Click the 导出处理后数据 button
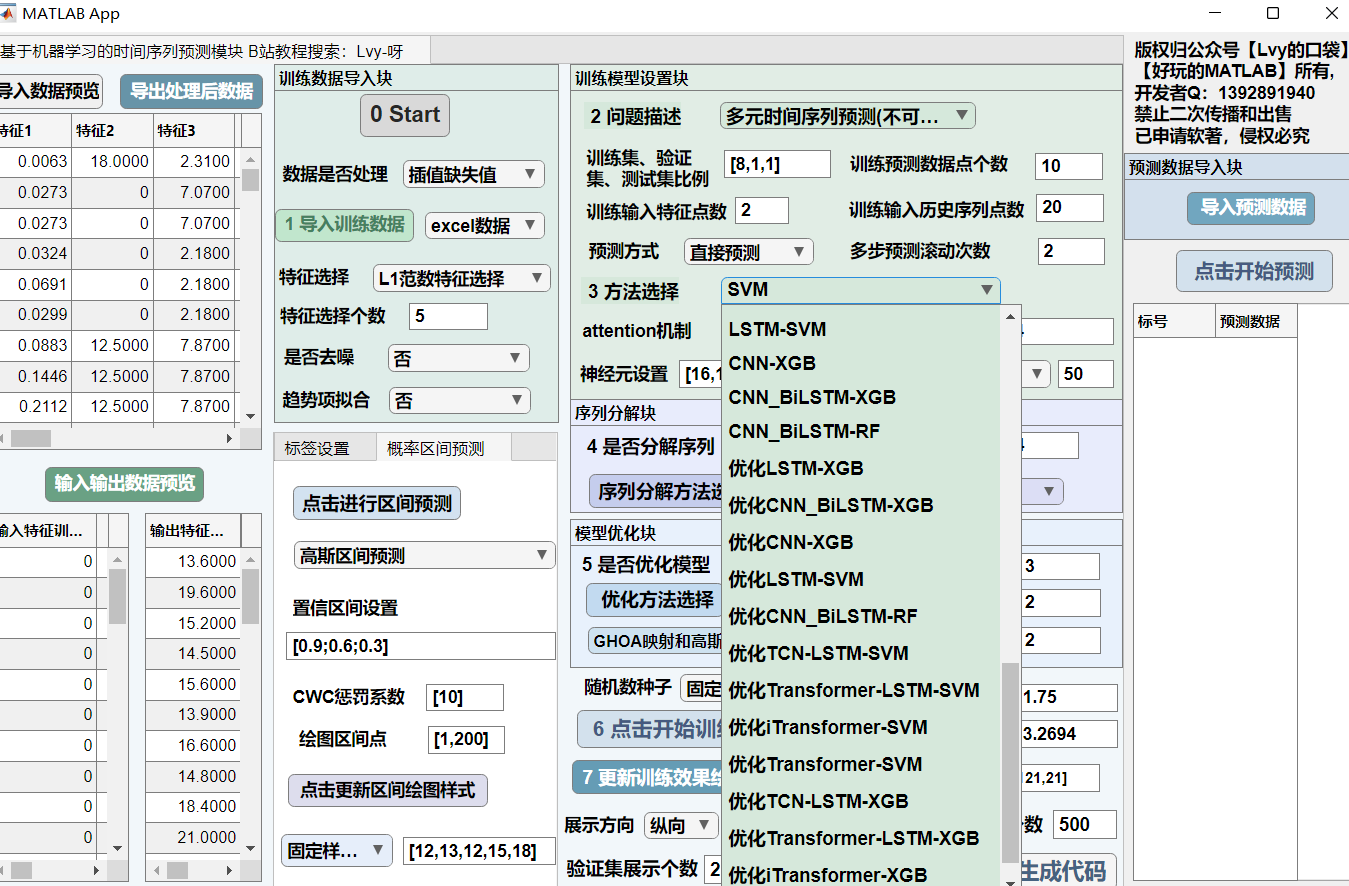The height and width of the screenshot is (886, 1349). [x=191, y=91]
